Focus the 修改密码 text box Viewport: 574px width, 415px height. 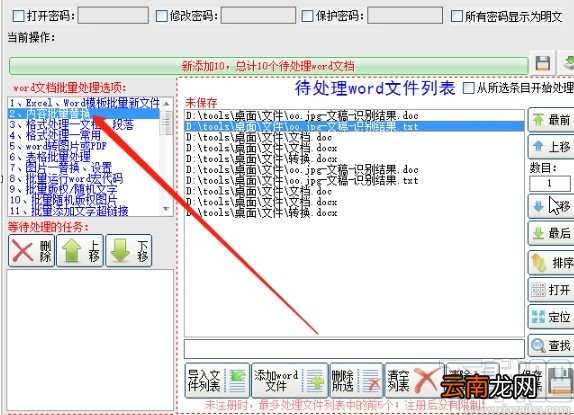click(x=258, y=16)
